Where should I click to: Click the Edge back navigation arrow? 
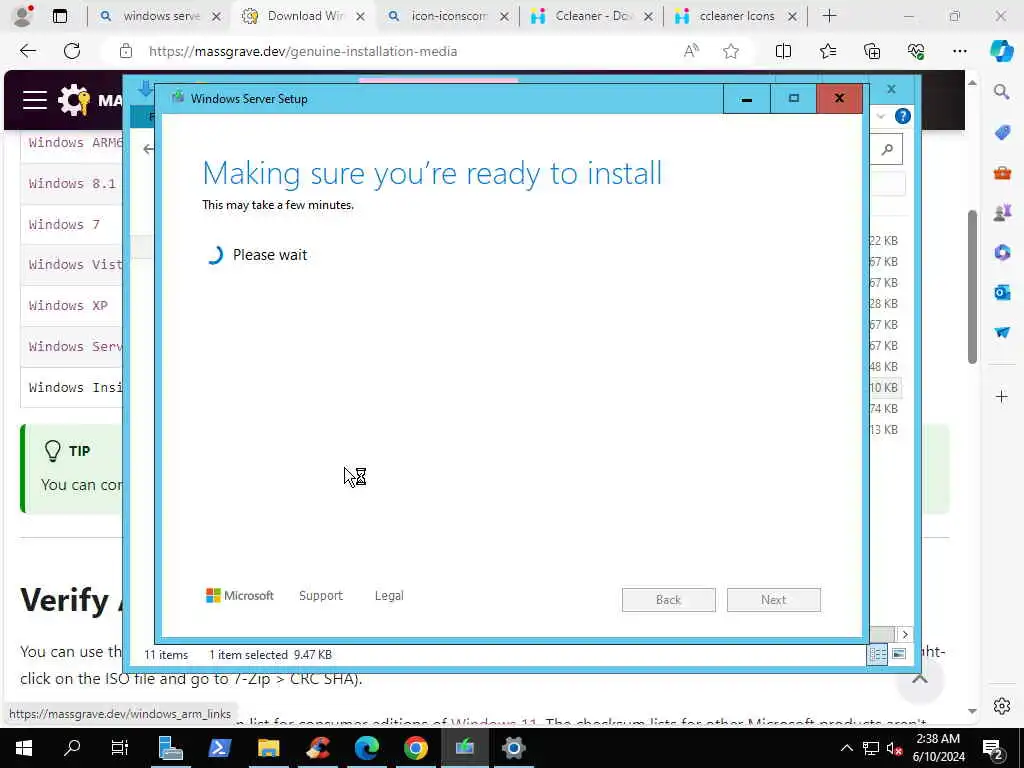pyautogui.click(x=27, y=51)
